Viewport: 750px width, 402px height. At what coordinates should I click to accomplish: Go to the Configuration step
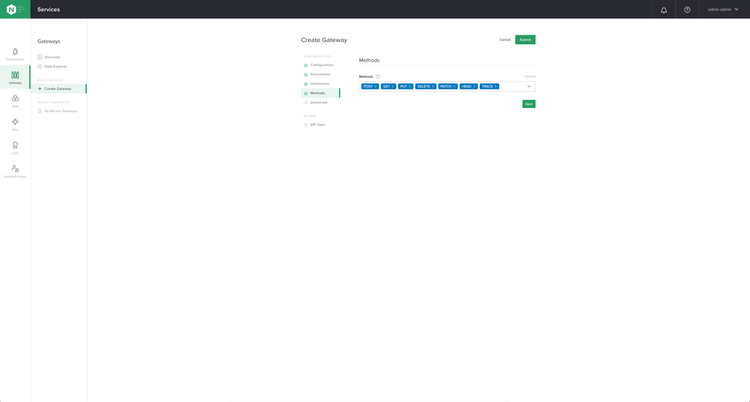319,65
